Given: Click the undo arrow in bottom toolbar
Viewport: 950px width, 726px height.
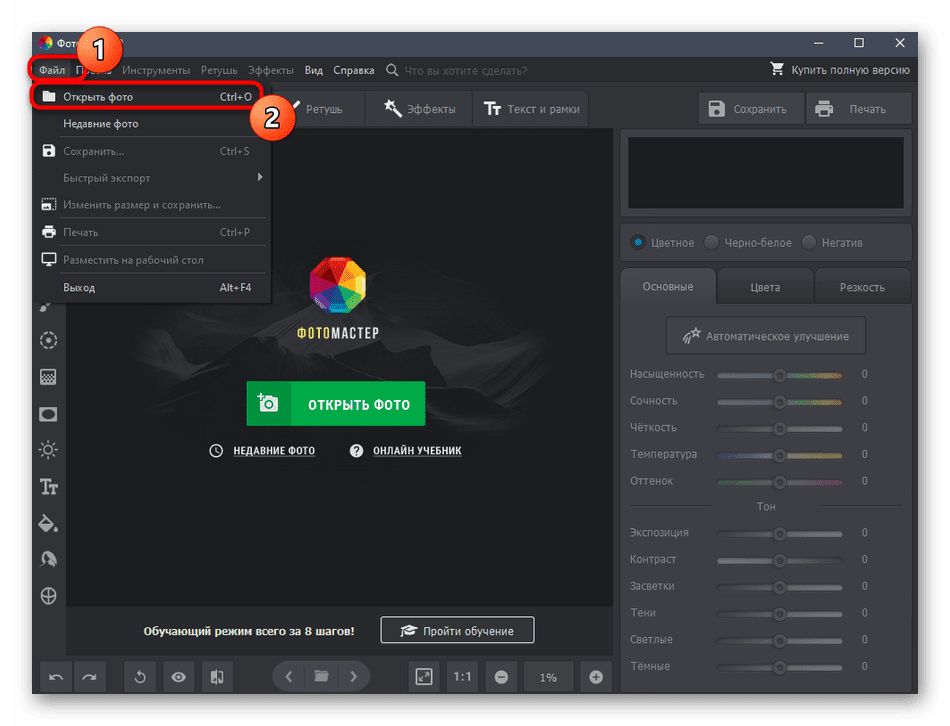Looking at the screenshot, I should [x=56, y=677].
